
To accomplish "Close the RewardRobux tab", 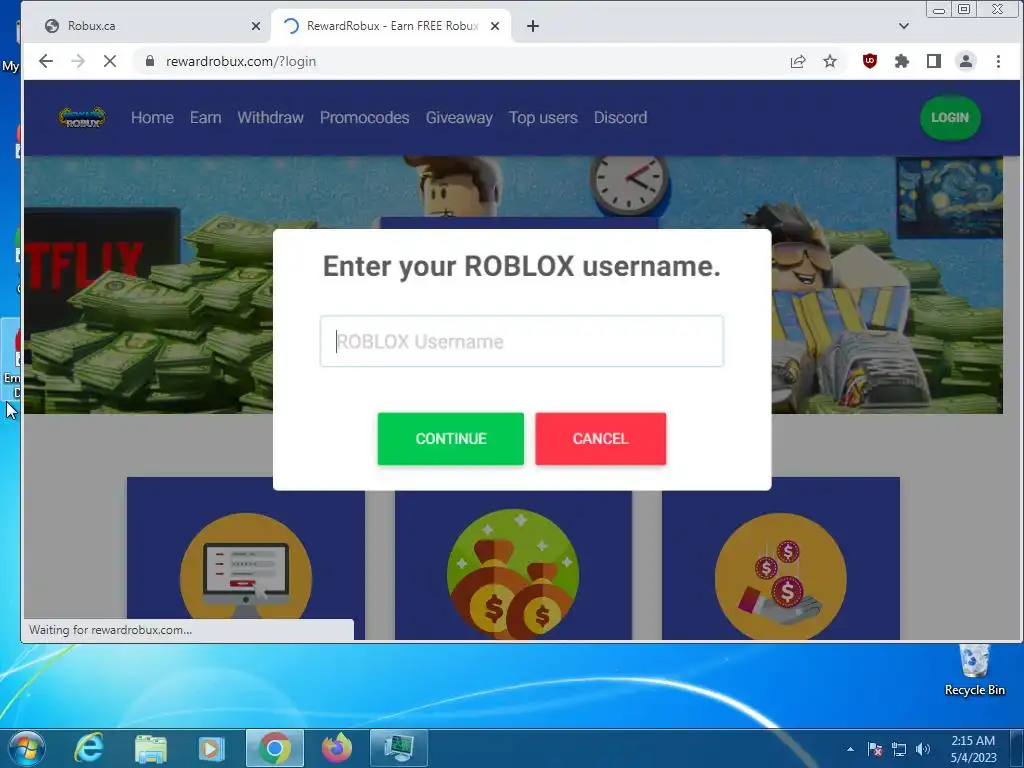I will (x=495, y=26).
